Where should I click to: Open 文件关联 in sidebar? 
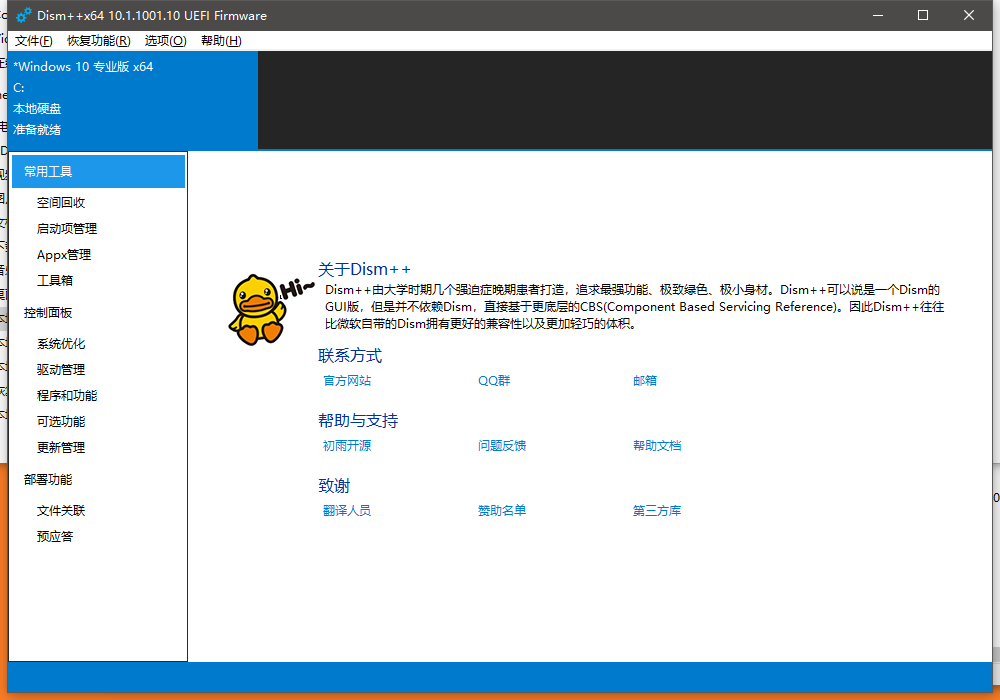pyautogui.click(x=61, y=511)
